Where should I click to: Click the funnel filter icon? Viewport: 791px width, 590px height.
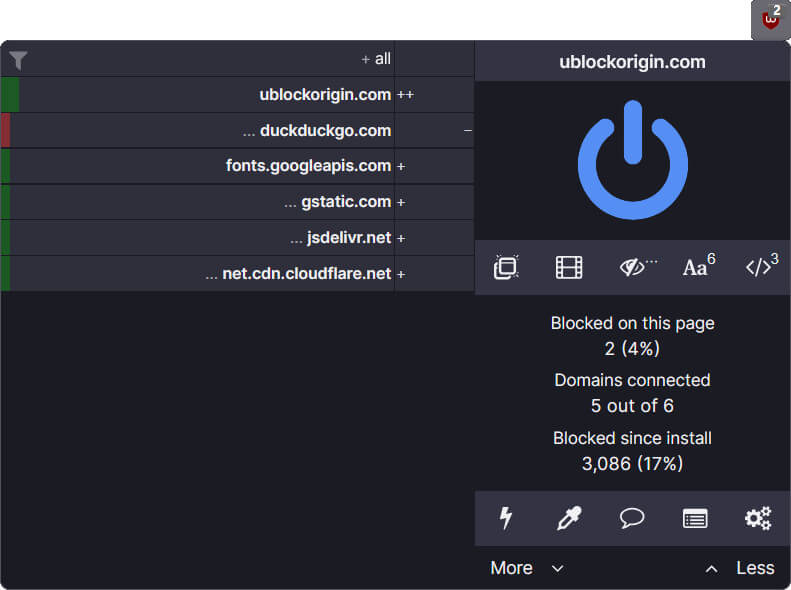18,60
